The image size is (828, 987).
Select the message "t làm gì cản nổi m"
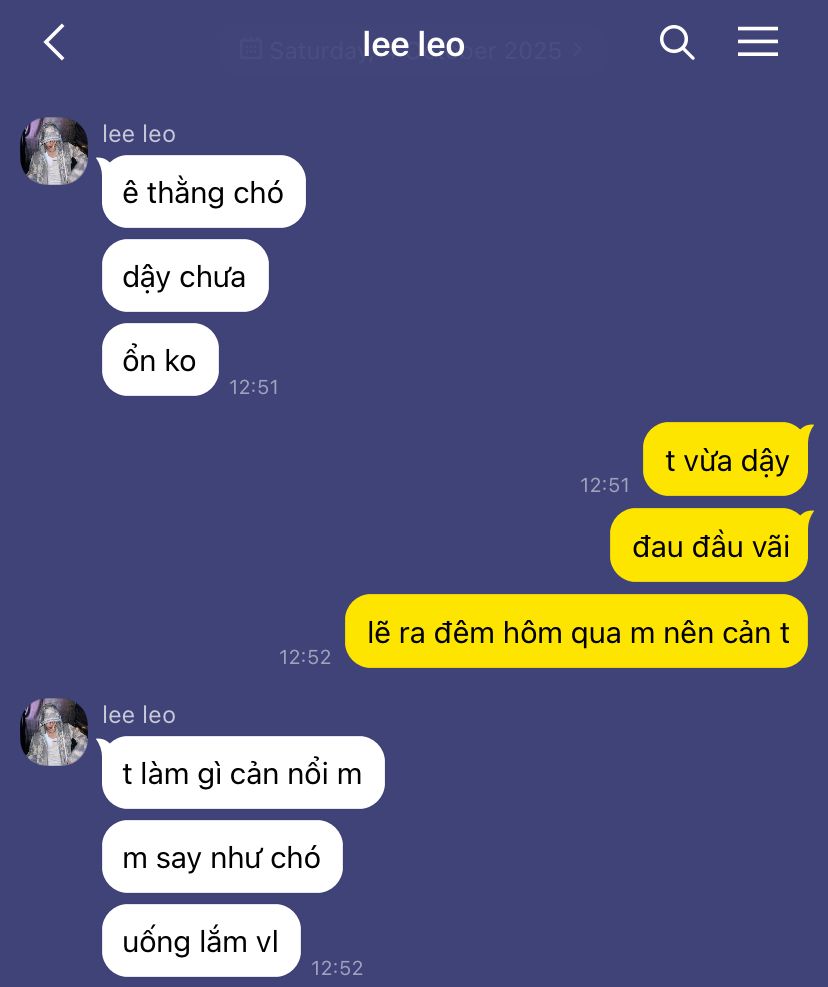click(243, 772)
